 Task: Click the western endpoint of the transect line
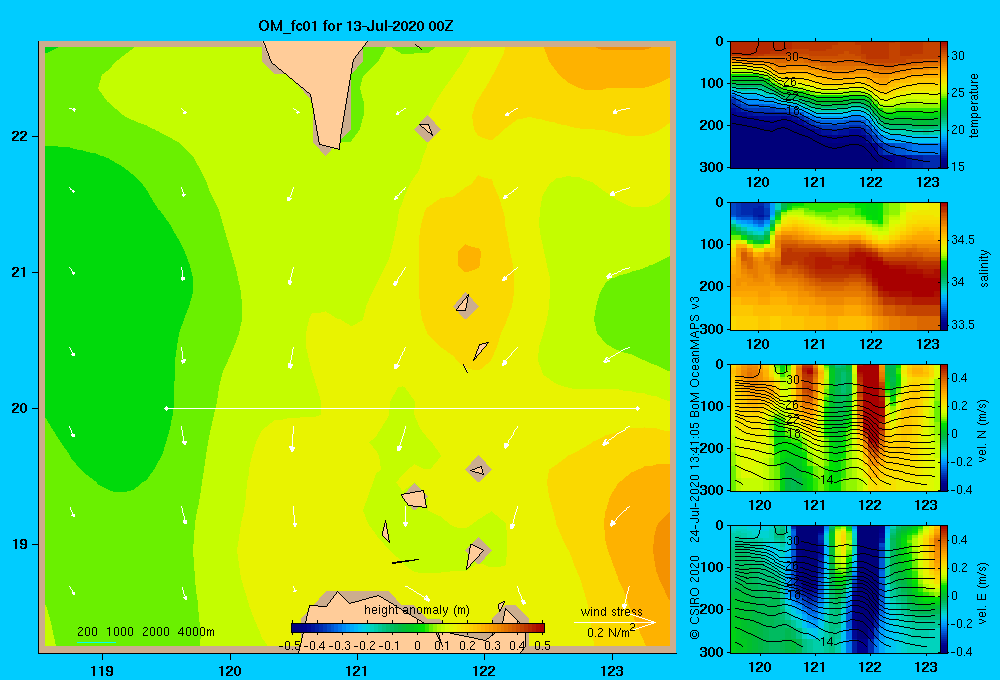pos(166,408)
